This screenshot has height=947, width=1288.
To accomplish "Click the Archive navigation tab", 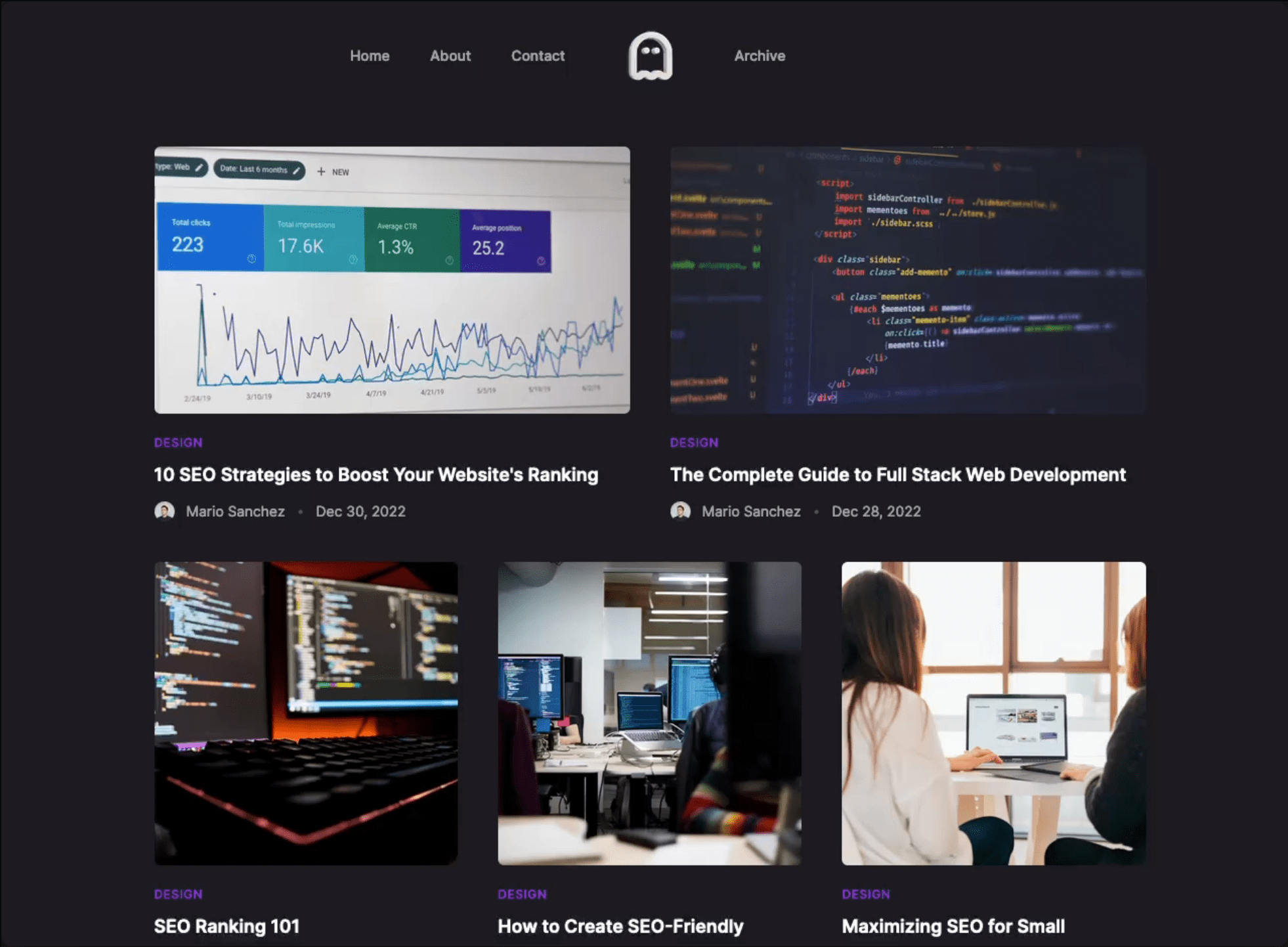I will point(759,55).
